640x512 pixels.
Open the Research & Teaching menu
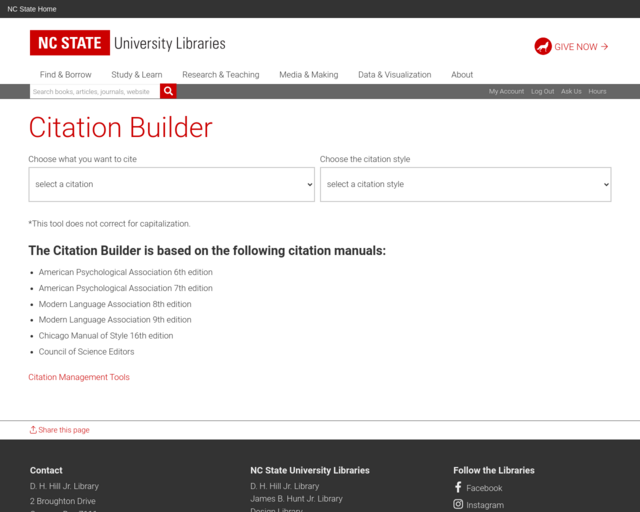point(221,75)
